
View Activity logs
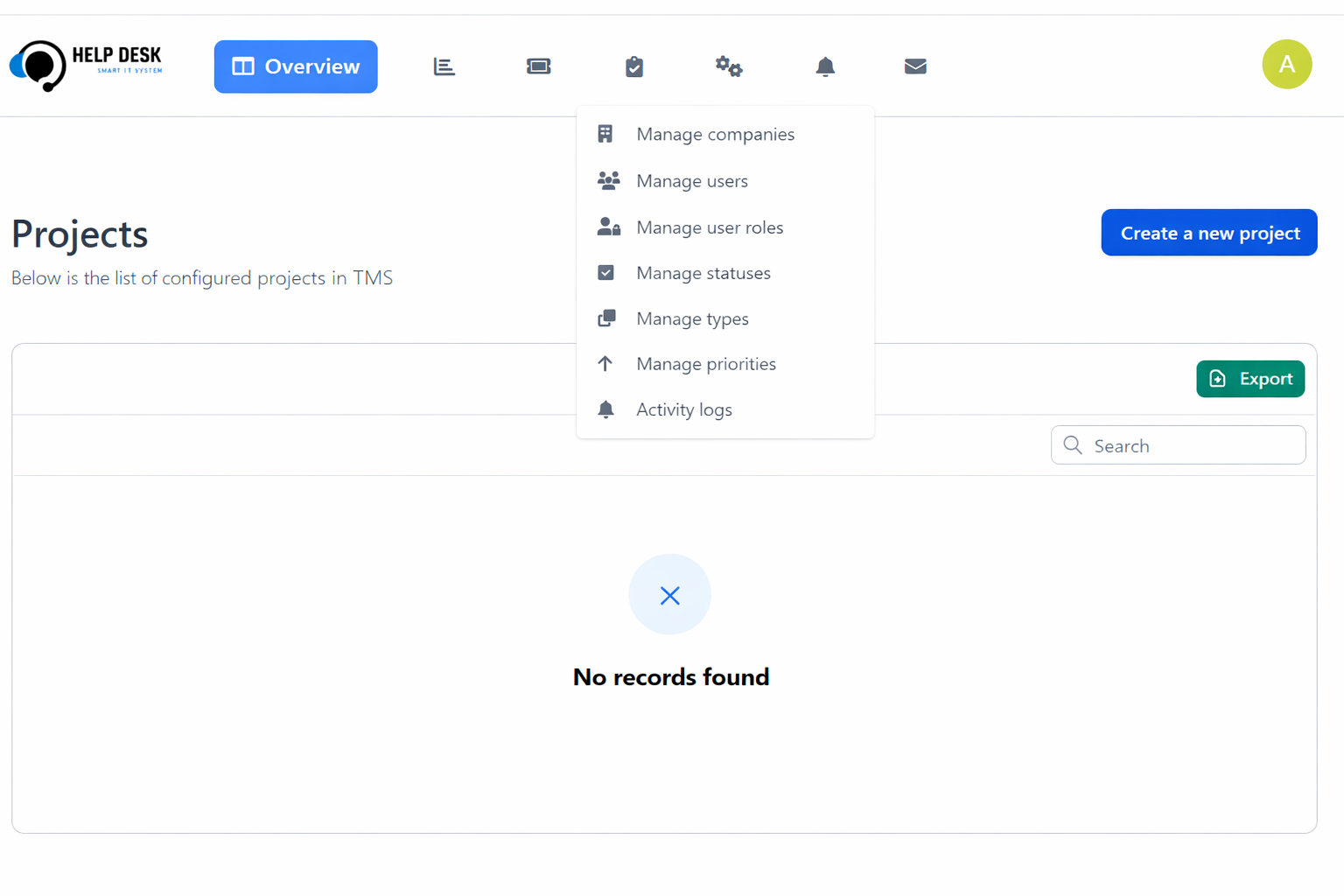pyautogui.click(x=683, y=409)
